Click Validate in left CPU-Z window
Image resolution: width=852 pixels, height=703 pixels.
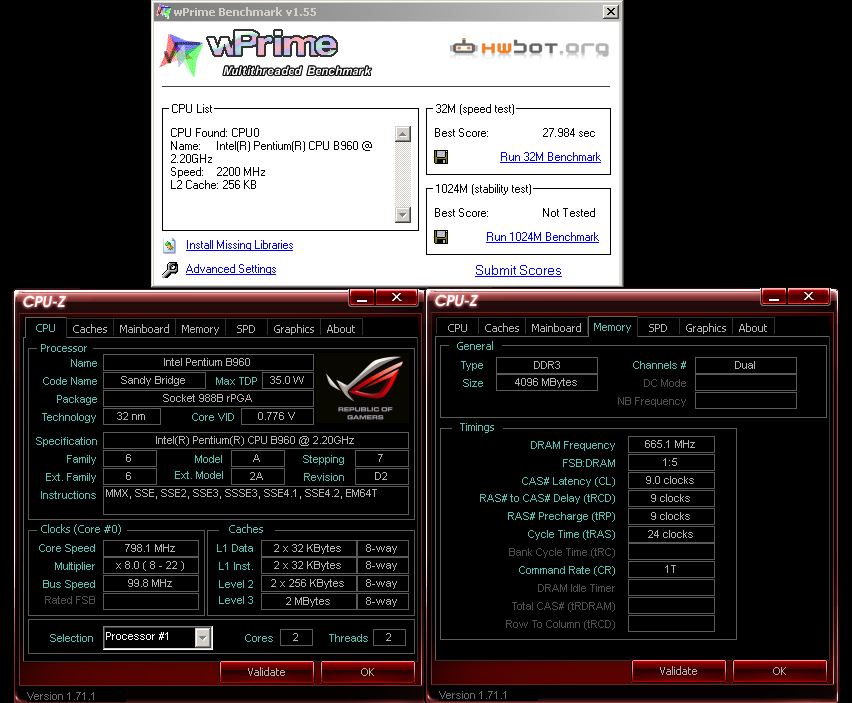[266, 672]
